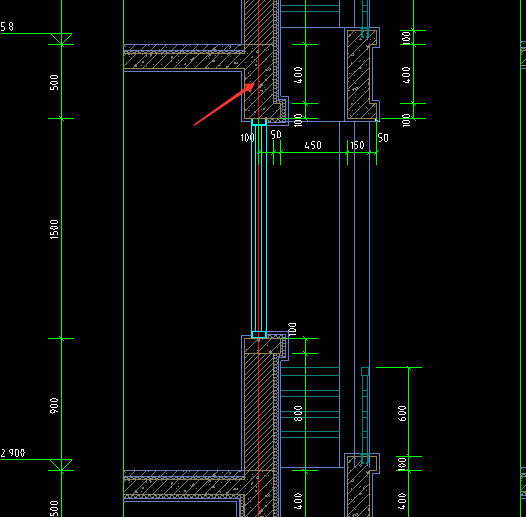Pick the 600 dimension text
This screenshot has height=517, width=526.
tap(402, 413)
